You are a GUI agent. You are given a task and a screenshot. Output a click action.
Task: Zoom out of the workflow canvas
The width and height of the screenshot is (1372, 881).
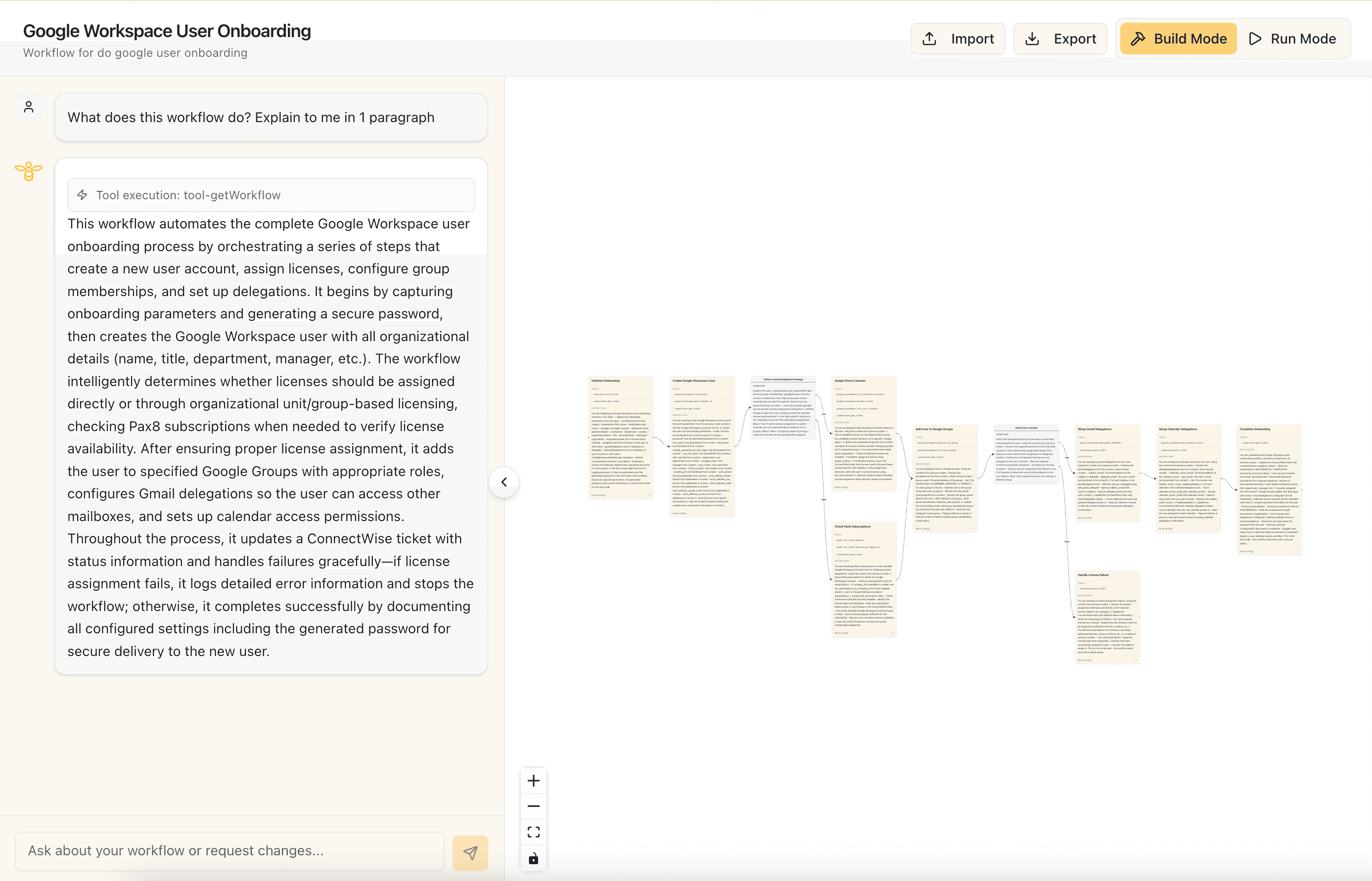tap(533, 806)
